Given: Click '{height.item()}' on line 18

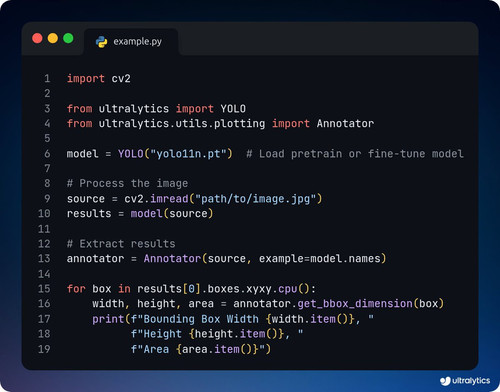Looking at the screenshot, I should [x=236, y=334].
